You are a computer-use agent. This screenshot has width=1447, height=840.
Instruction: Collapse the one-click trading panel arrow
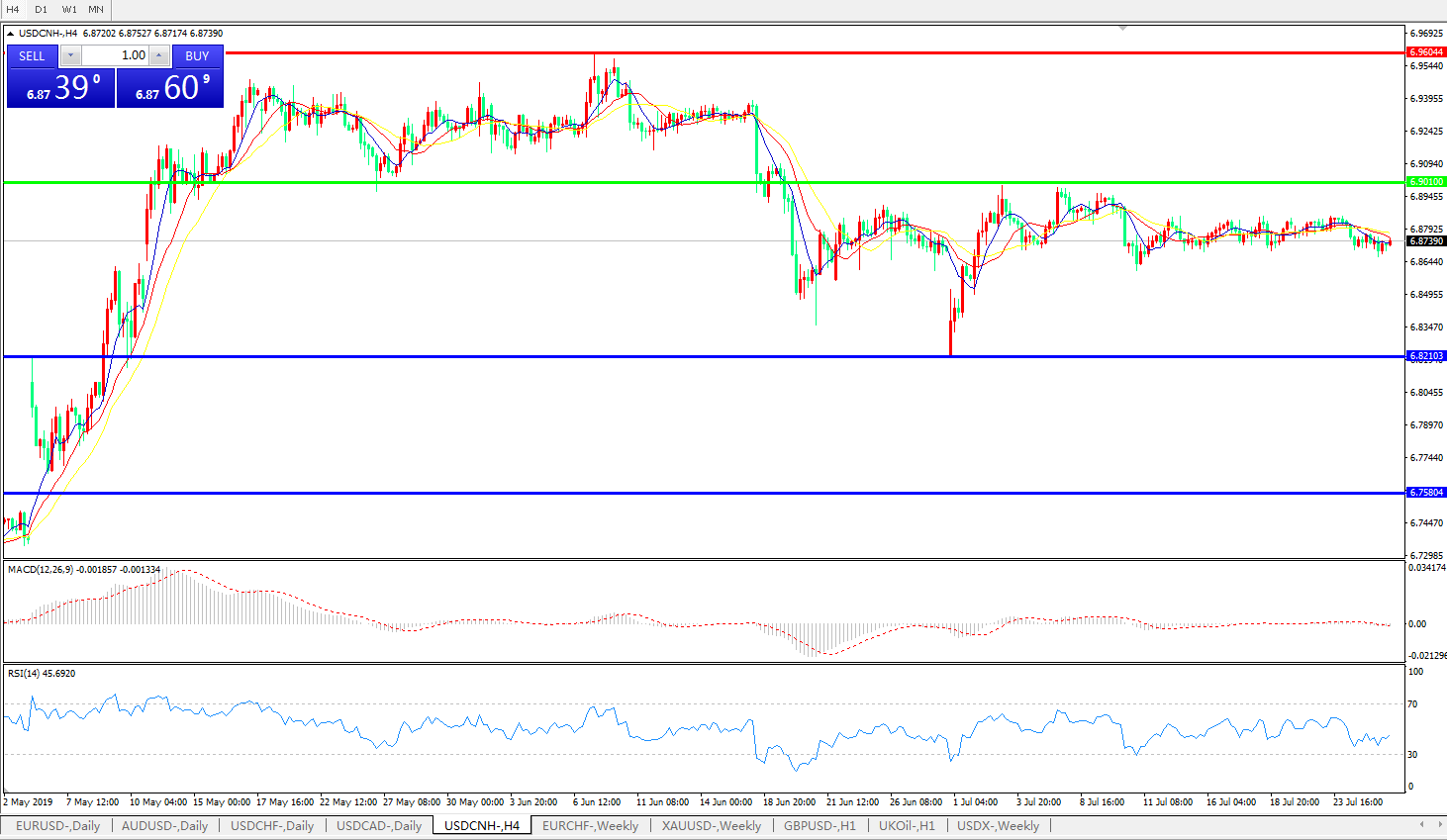click(x=10, y=34)
